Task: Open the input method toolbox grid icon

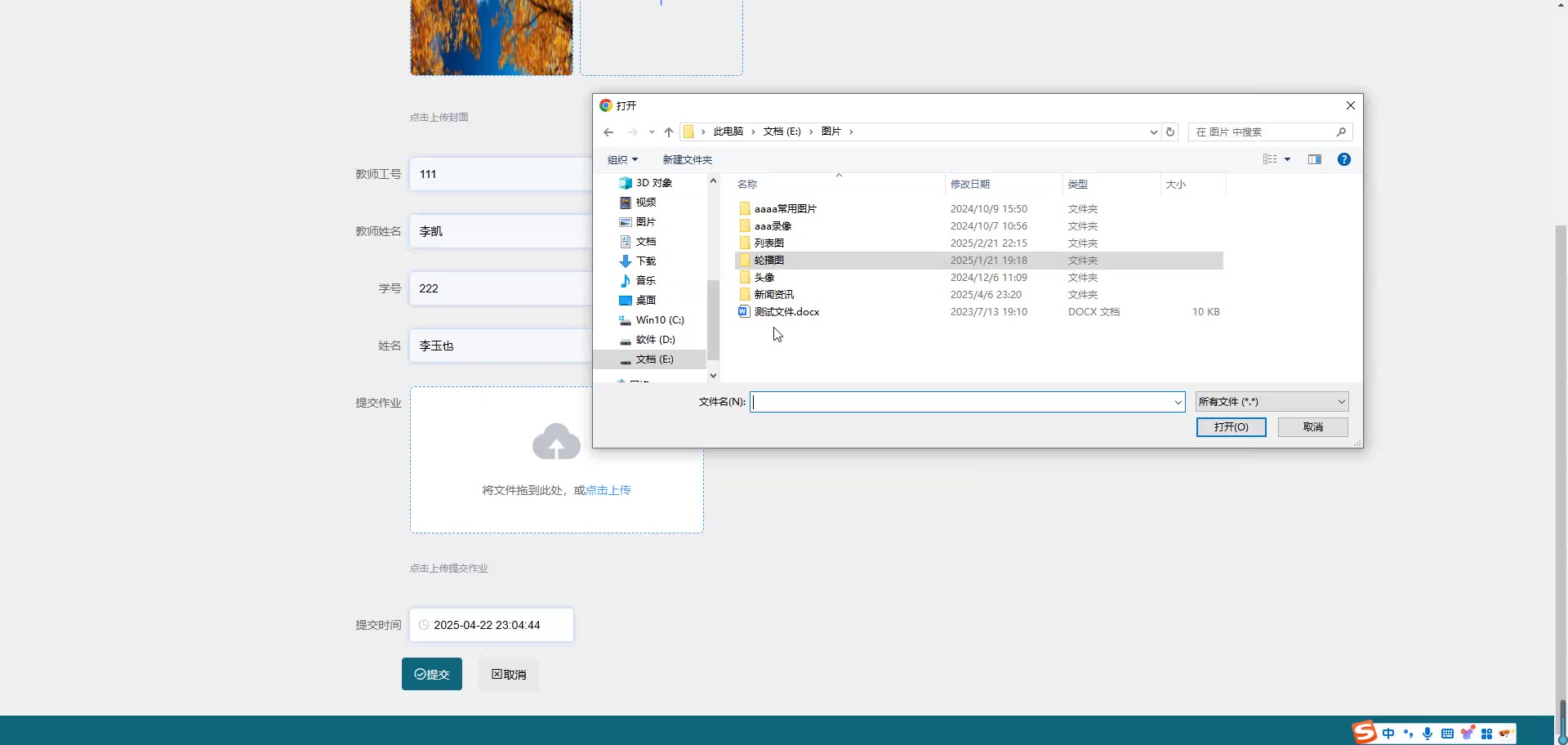Action: pos(1486,734)
